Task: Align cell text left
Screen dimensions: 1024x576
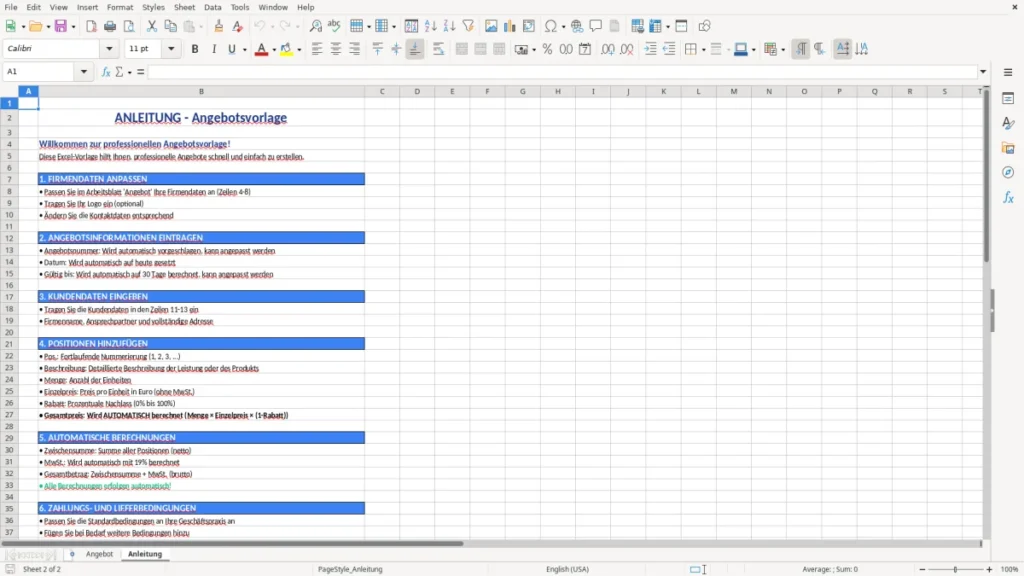Action: tap(317, 49)
